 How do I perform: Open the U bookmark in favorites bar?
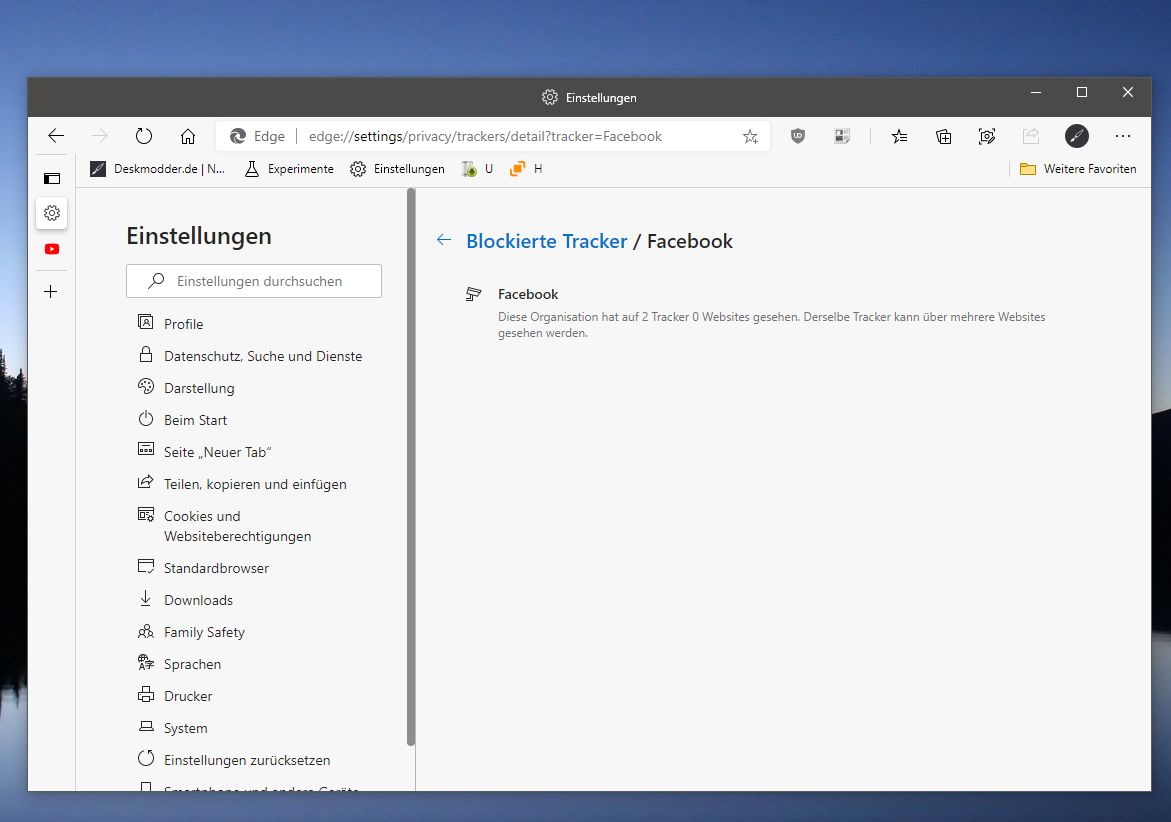(477, 169)
